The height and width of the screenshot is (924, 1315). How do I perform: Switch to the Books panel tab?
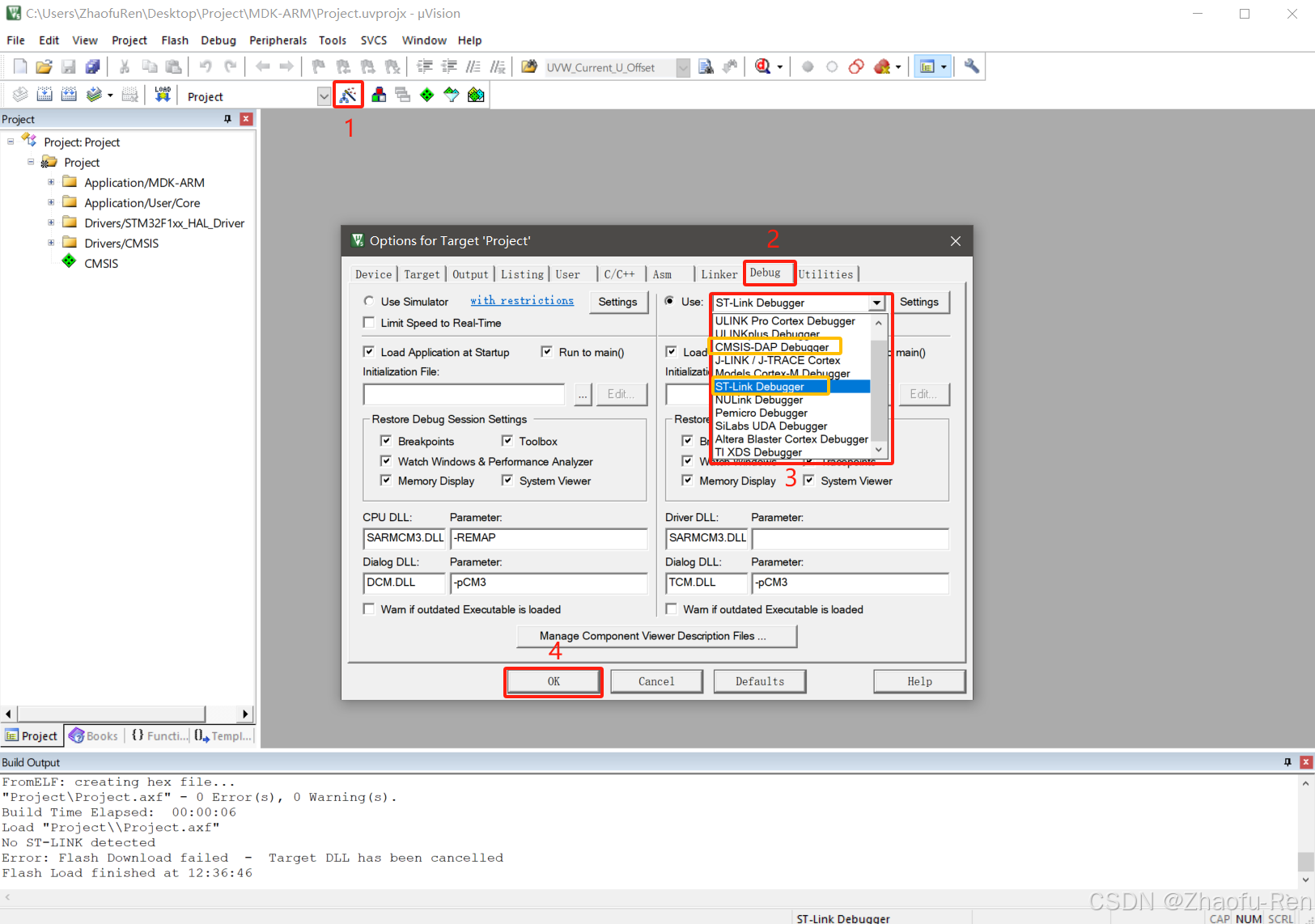pos(95,735)
